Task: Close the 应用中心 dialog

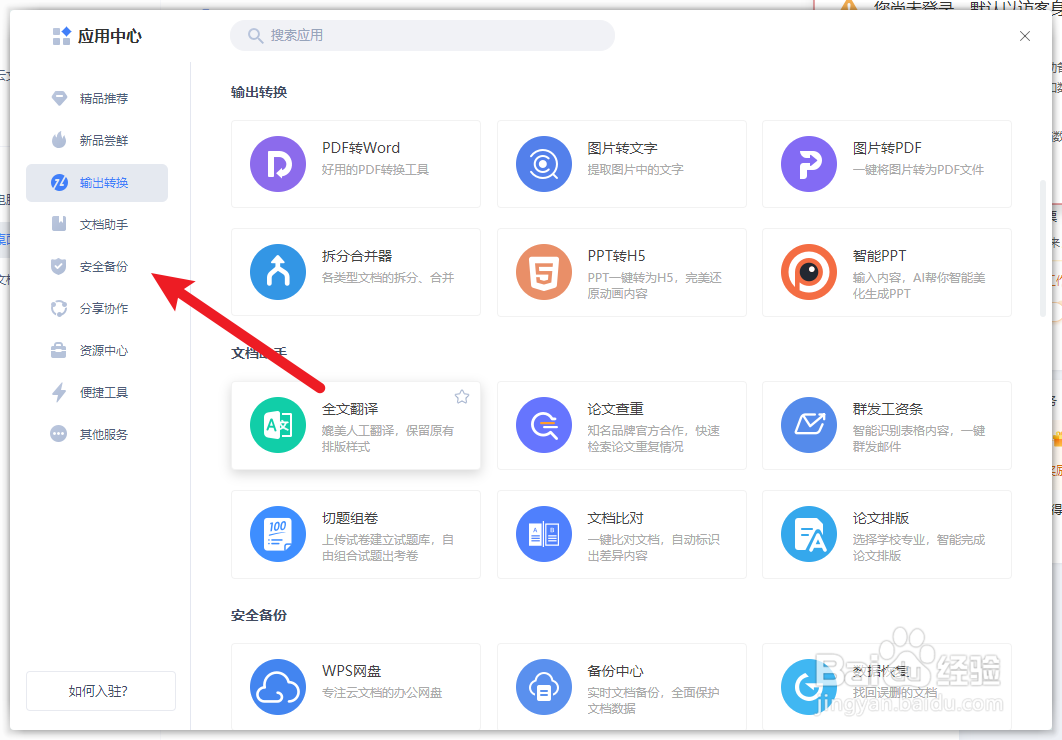Action: pos(1025,36)
